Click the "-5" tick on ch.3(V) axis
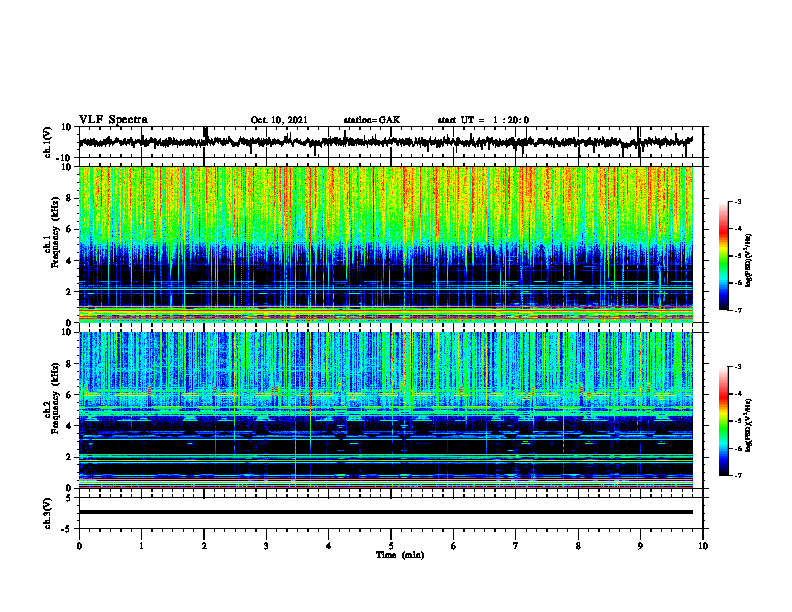 (68, 529)
